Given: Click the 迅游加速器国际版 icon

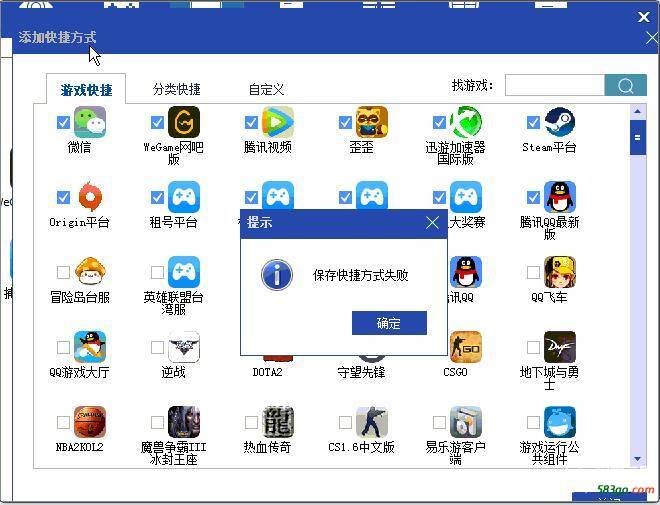Looking at the screenshot, I should (466, 122).
